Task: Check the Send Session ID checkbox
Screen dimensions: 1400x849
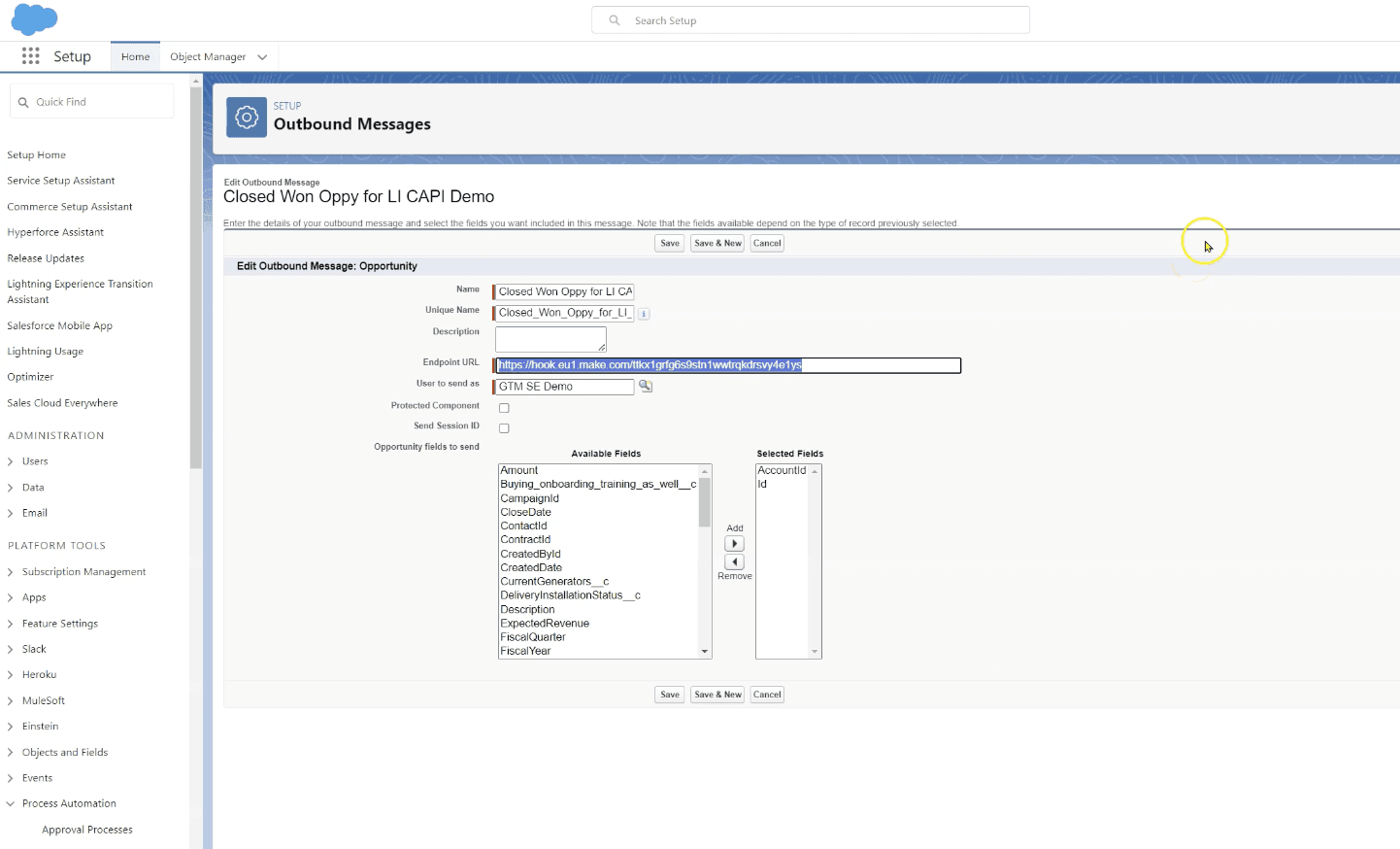Action: (504, 427)
